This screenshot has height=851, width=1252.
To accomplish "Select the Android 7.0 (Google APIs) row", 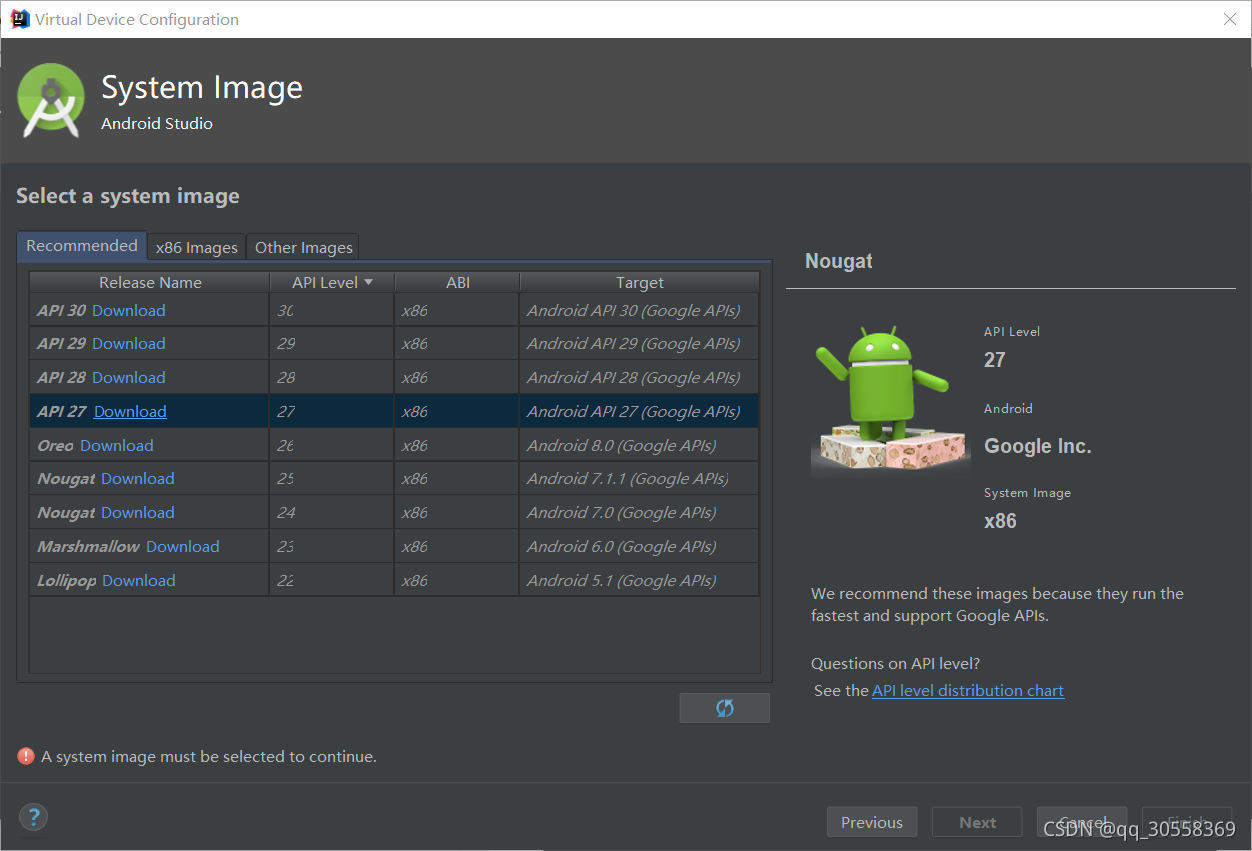I will 394,512.
